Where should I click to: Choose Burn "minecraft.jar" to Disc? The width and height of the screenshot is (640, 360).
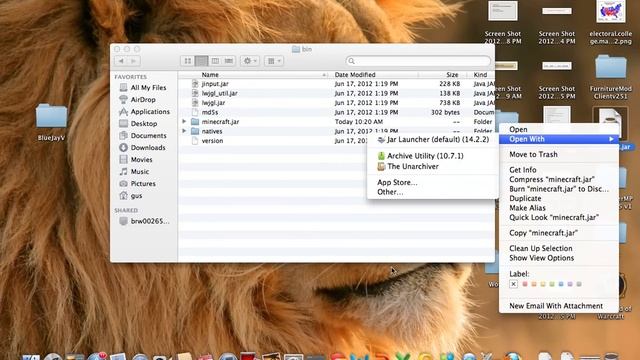(559, 189)
